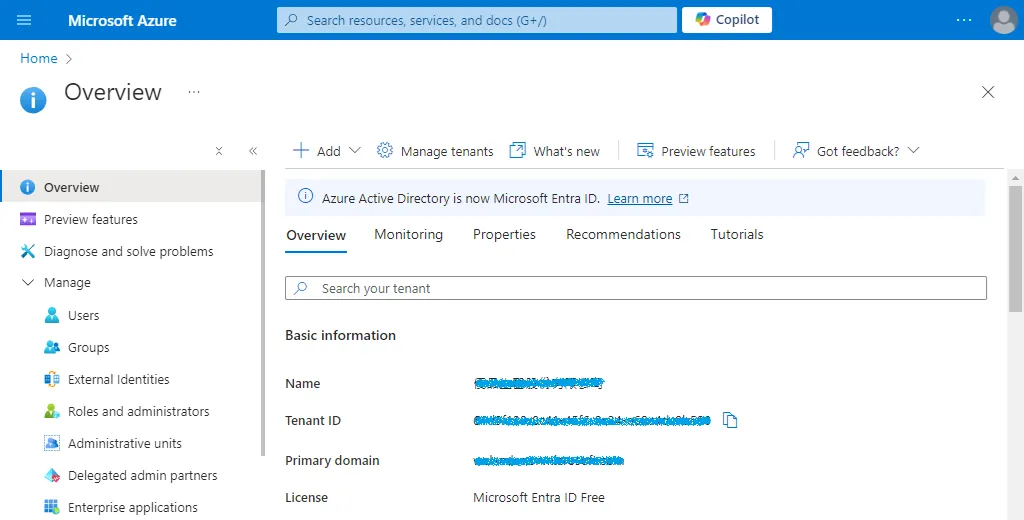Viewport: 1024px width, 520px height.
Task: Select the Overview tab
Action: point(316,235)
